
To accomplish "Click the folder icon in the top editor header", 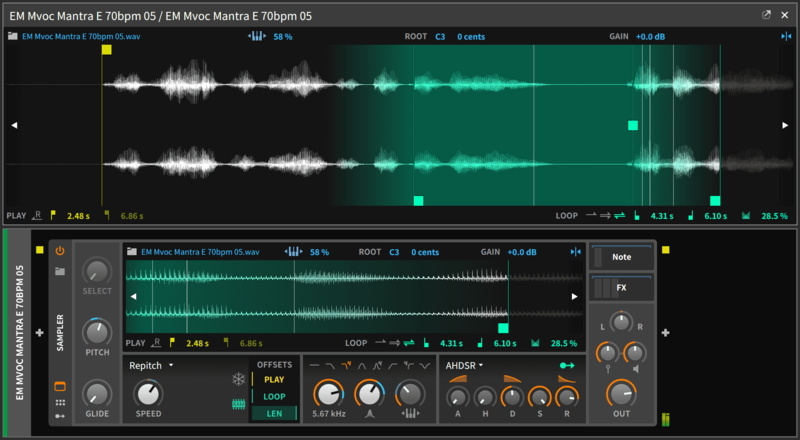I will tap(13, 36).
